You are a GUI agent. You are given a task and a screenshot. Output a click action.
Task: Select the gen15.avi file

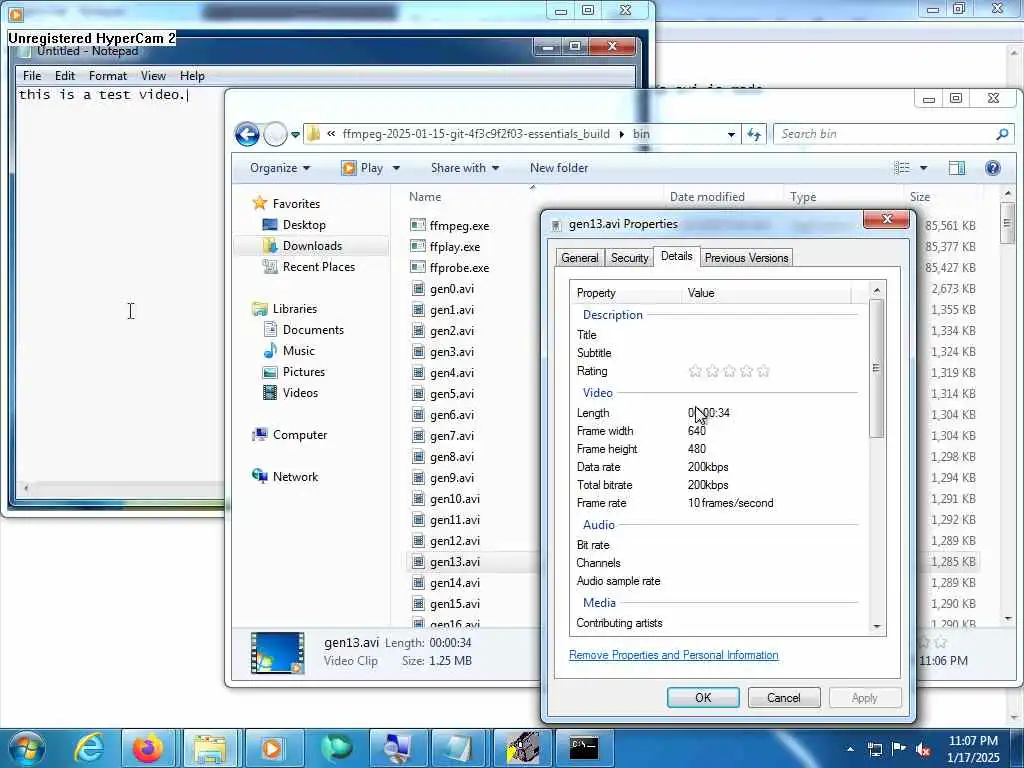(x=455, y=604)
